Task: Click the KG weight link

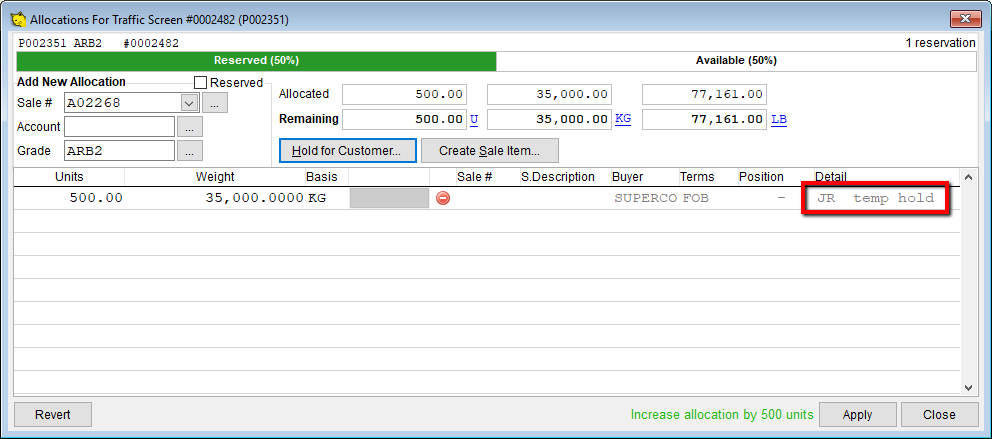Action: [623, 118]
